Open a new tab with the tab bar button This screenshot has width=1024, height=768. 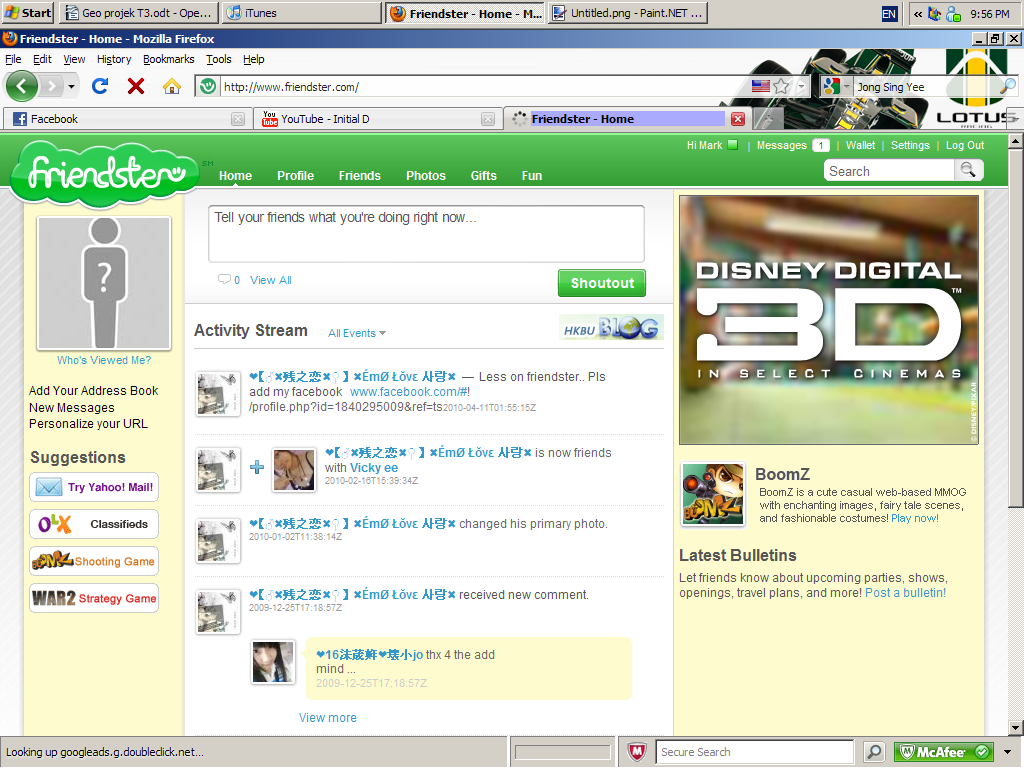pos(768,119)
